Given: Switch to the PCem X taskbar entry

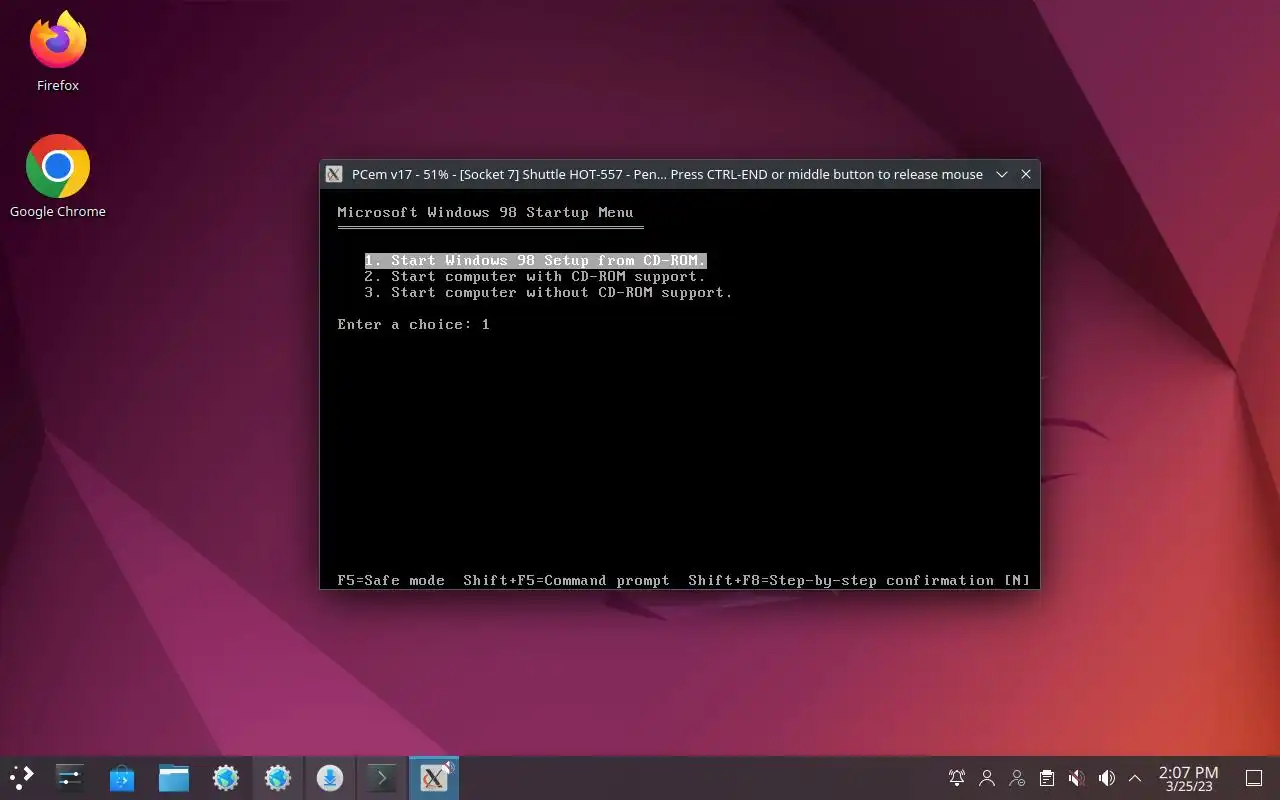Looking at the screenshot, I should (434, 777).
